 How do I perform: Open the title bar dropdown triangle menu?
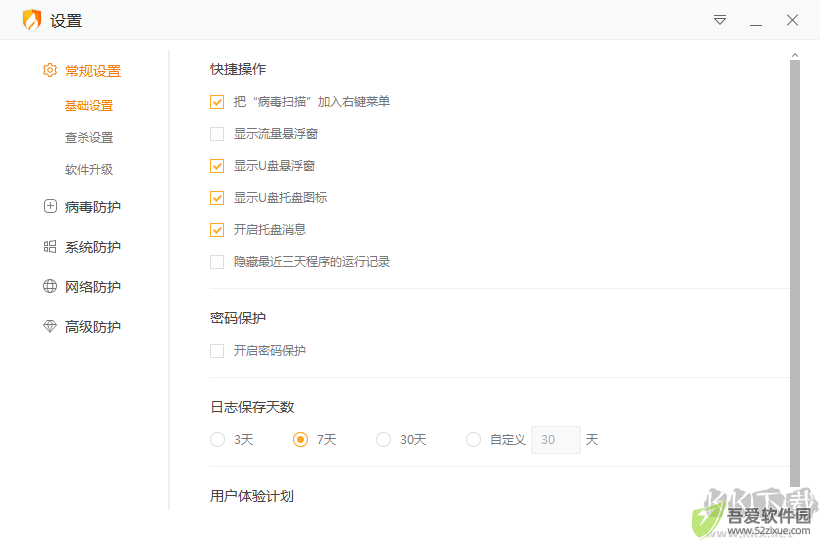(720, 20)
